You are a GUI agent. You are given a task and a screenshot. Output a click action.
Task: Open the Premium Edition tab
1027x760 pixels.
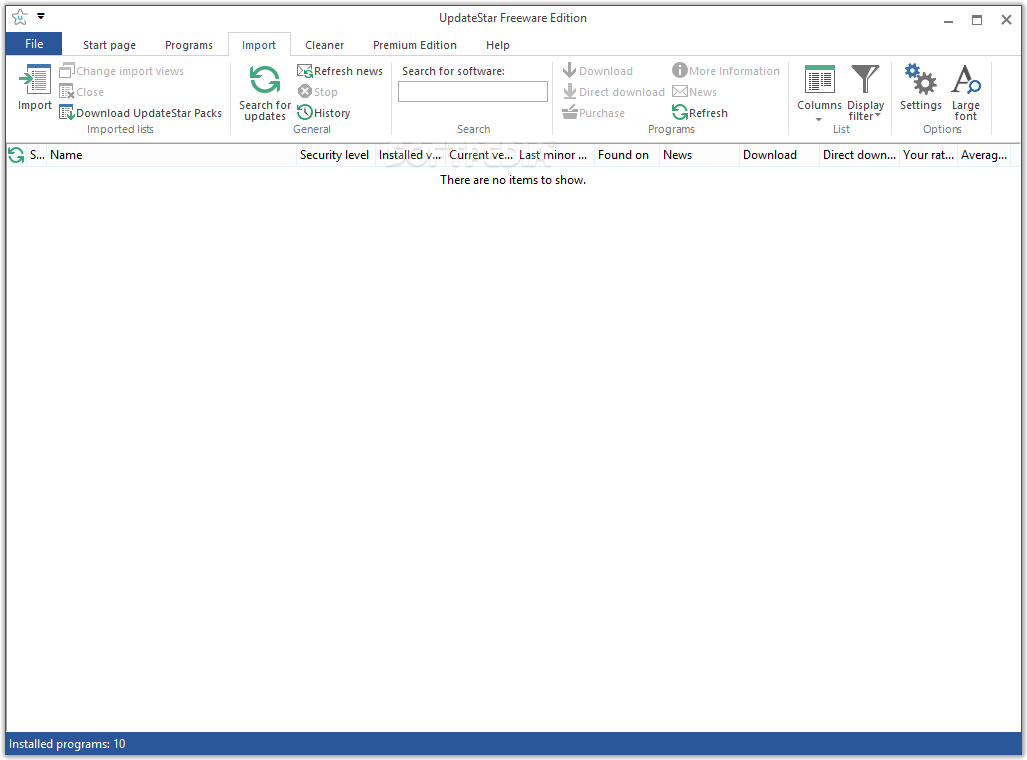point(415,45)
